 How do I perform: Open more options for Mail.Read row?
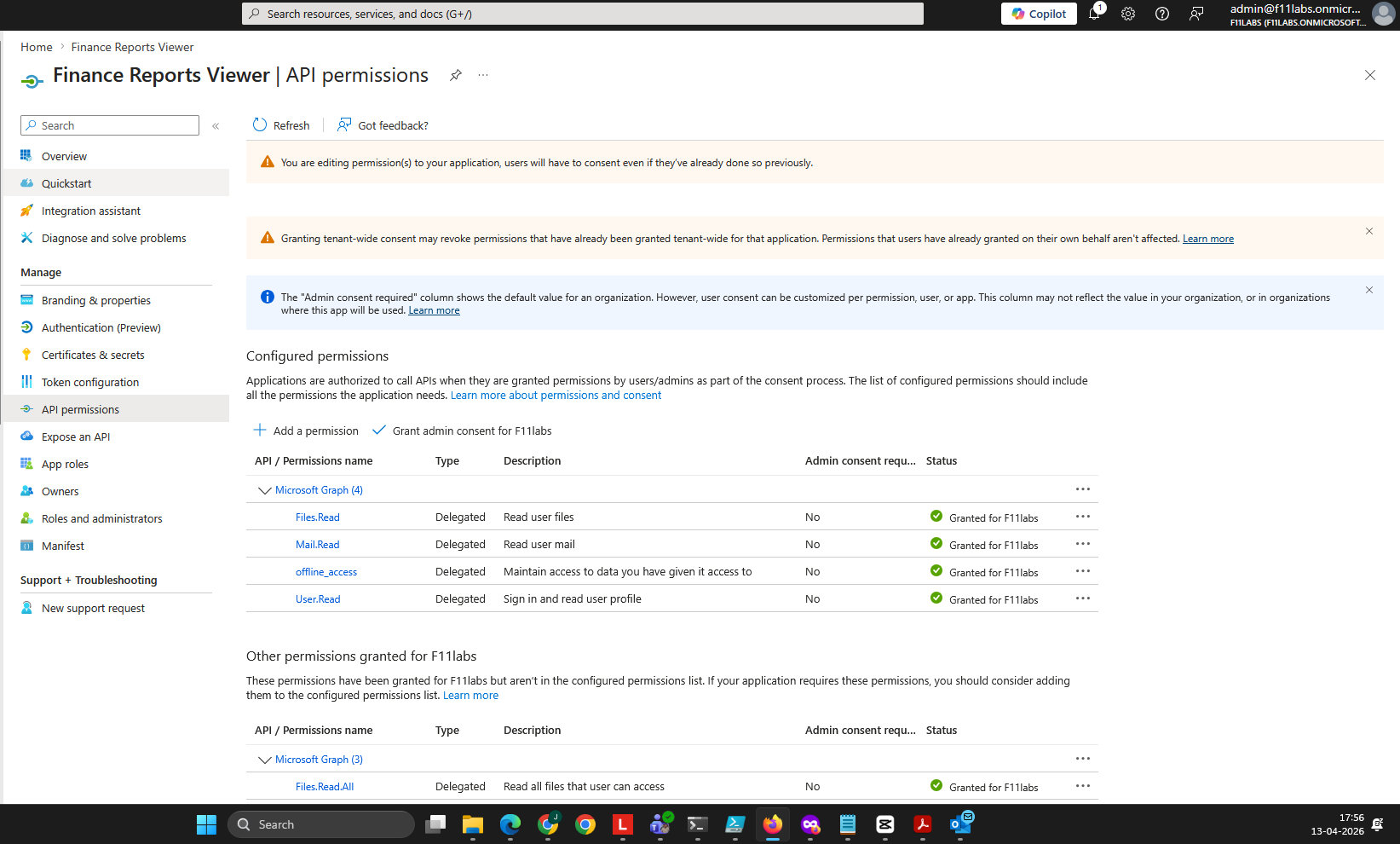point(1082,544)
